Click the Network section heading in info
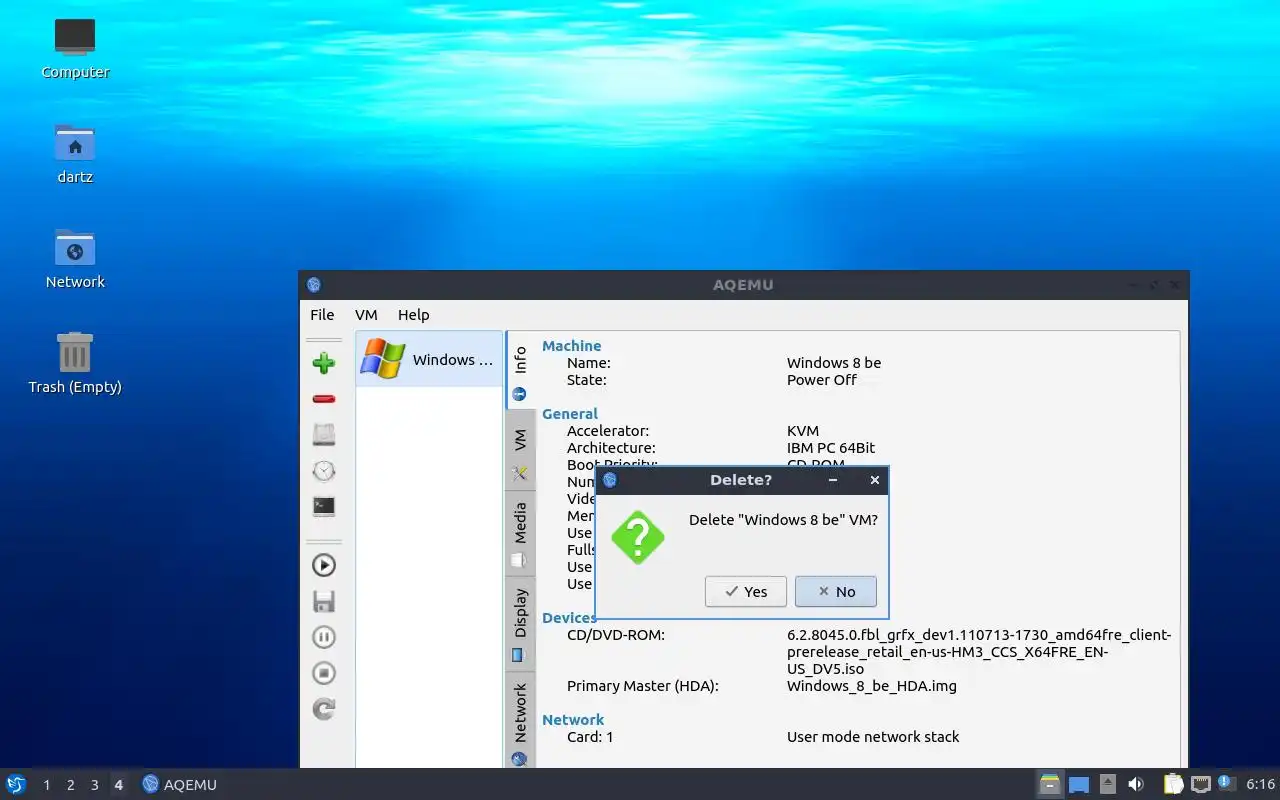The image size is (1280, 800). [x=573, y=720]
